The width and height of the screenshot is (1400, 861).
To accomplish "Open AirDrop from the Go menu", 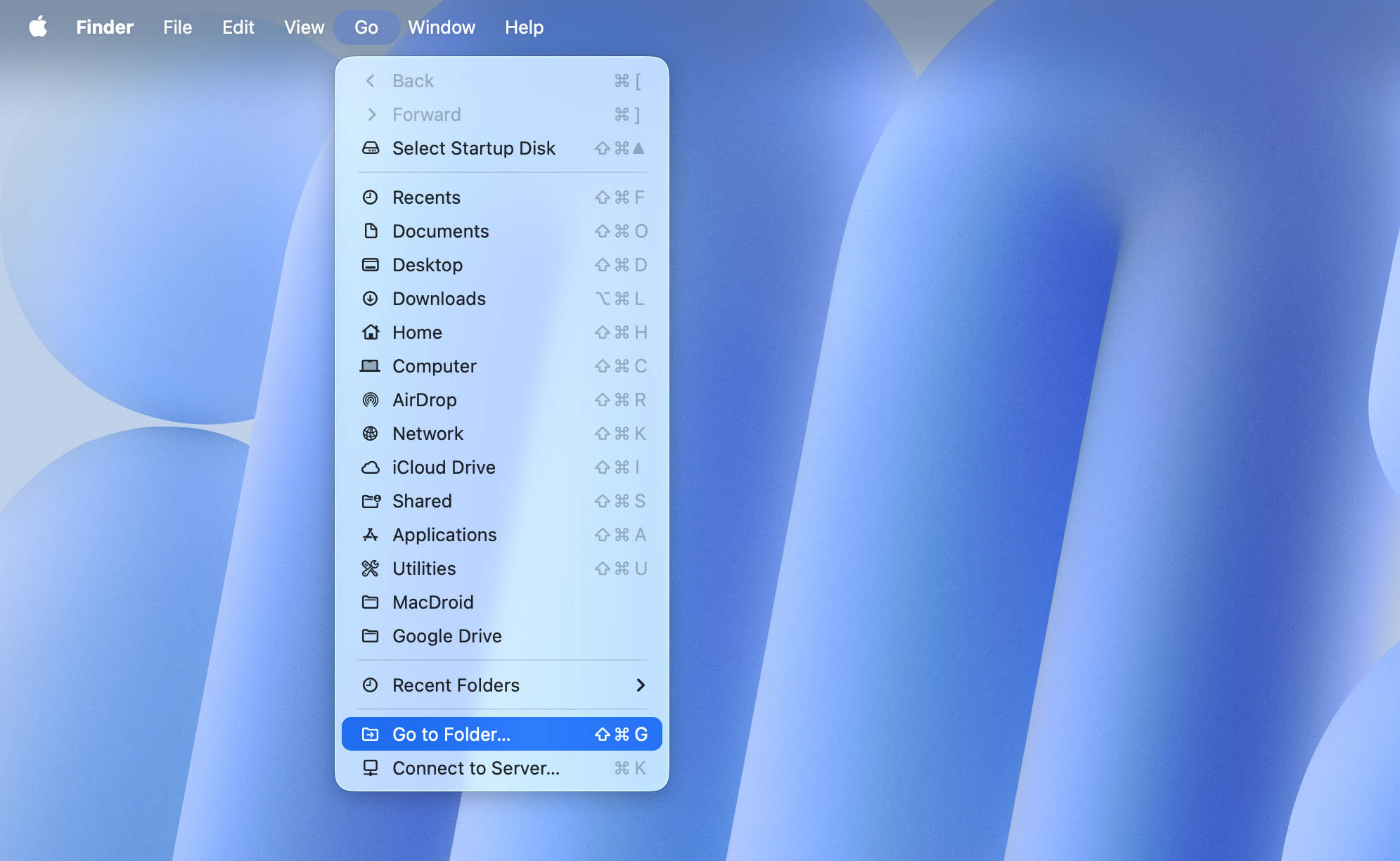I will [423, 400].
